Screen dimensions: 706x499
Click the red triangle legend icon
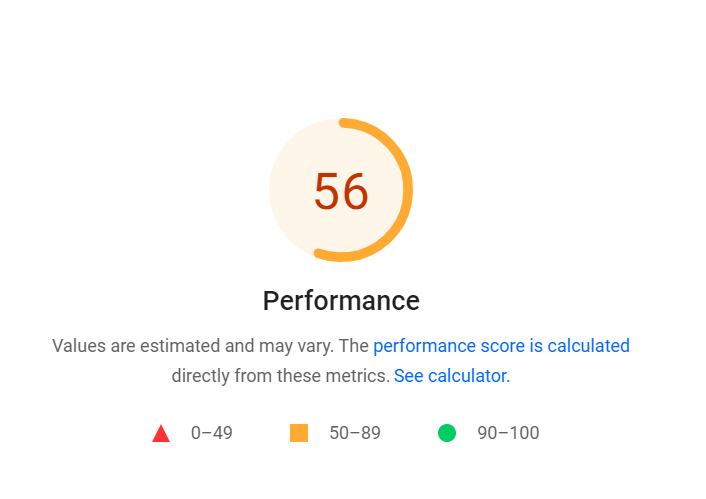(x=160, y=434)
